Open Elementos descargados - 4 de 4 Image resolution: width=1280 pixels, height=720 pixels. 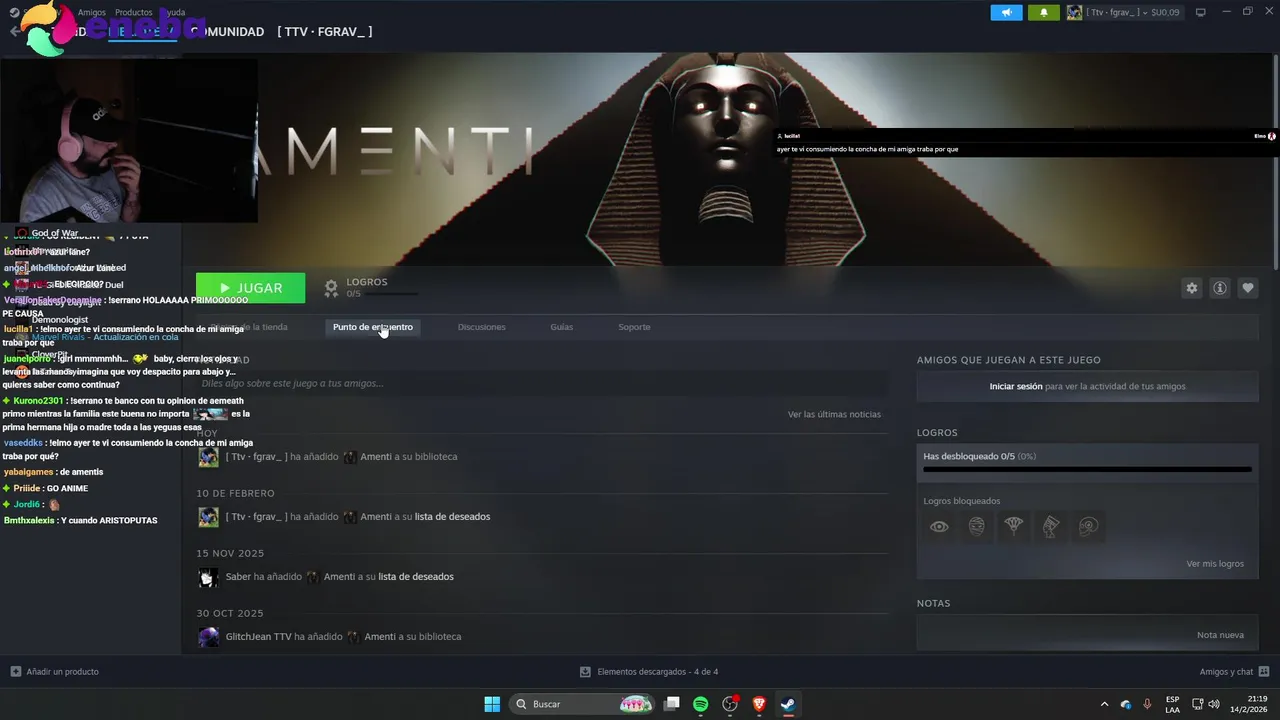click(657, 672)
